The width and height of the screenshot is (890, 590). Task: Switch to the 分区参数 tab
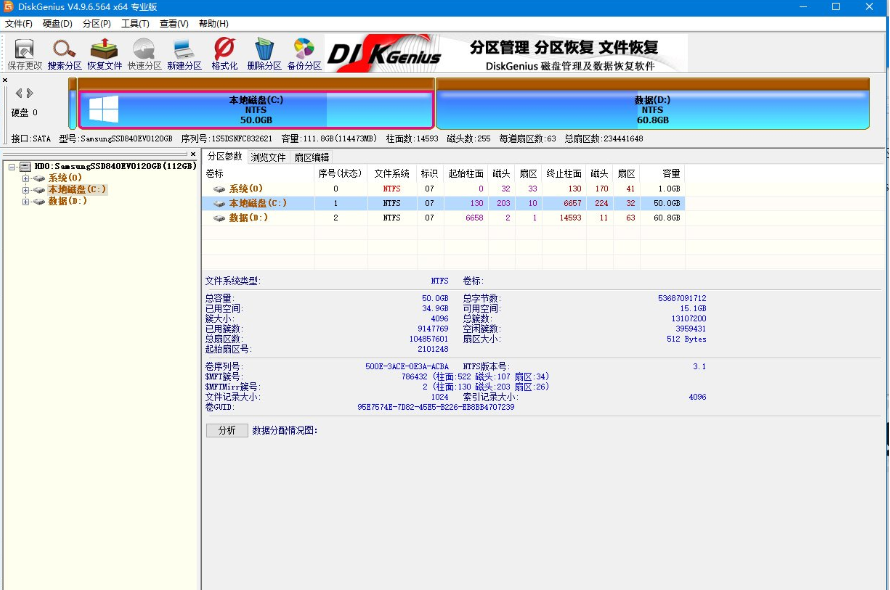tap(225, 156)
